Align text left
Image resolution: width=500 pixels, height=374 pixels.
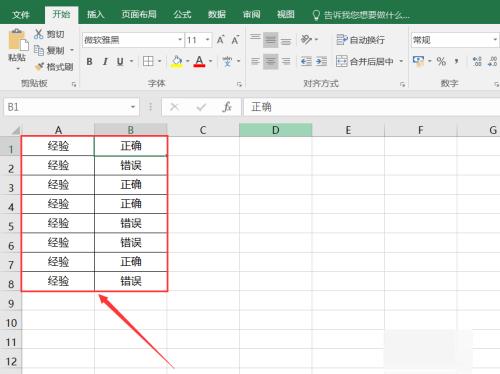(x=255, y=61)
